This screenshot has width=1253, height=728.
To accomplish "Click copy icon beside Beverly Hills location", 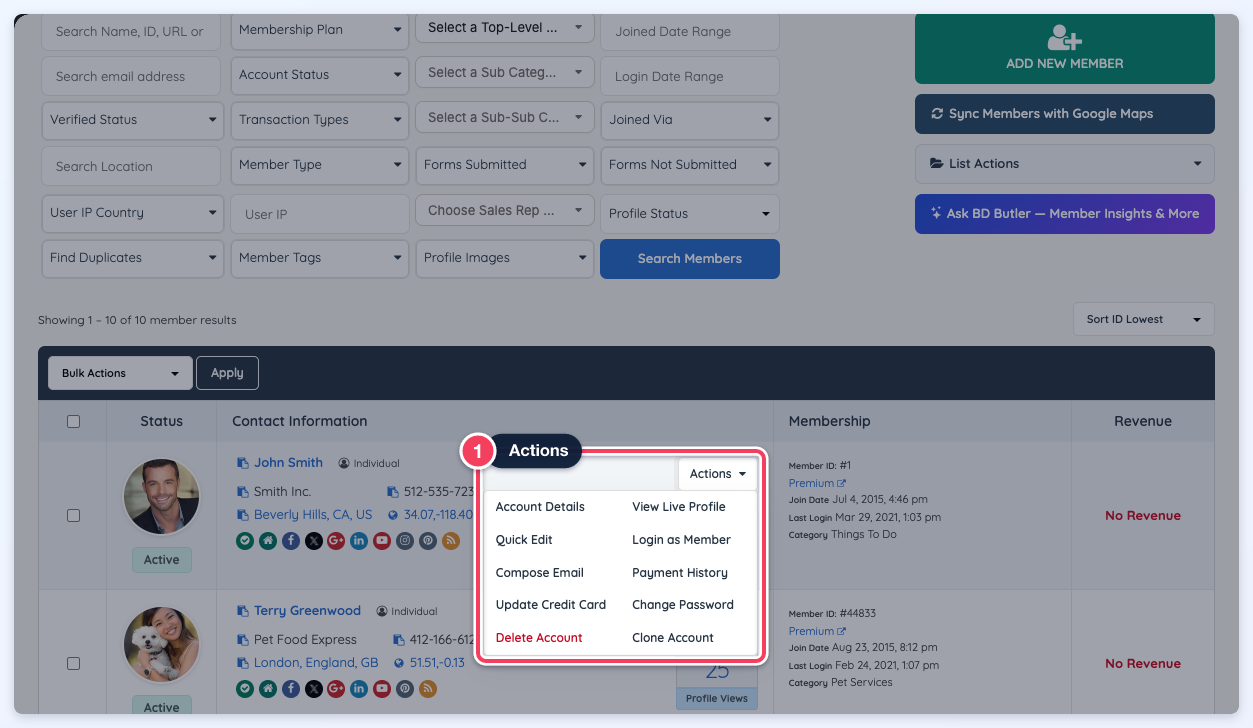I will pos(242,515).
